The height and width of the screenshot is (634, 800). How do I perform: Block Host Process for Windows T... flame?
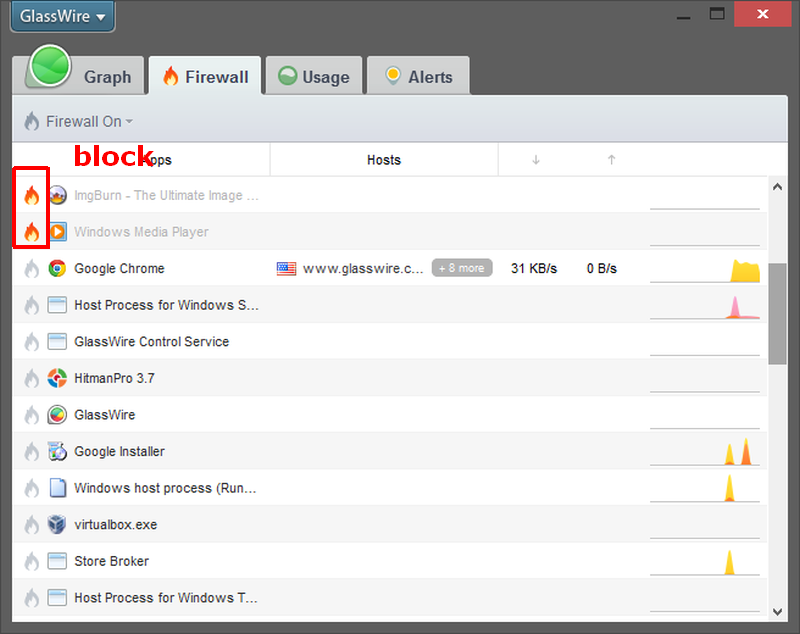32,598
